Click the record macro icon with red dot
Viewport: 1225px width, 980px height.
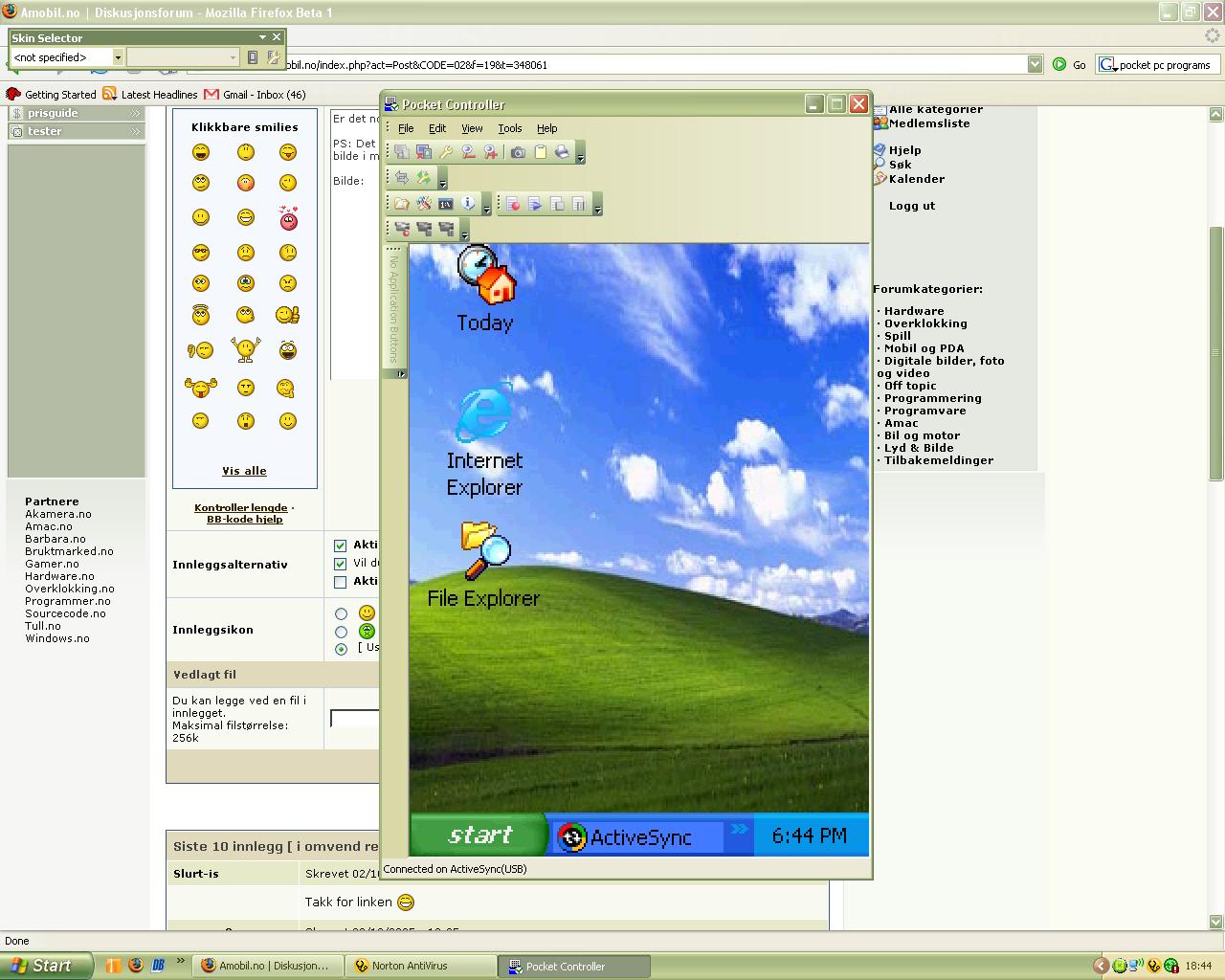pos(513,203)
